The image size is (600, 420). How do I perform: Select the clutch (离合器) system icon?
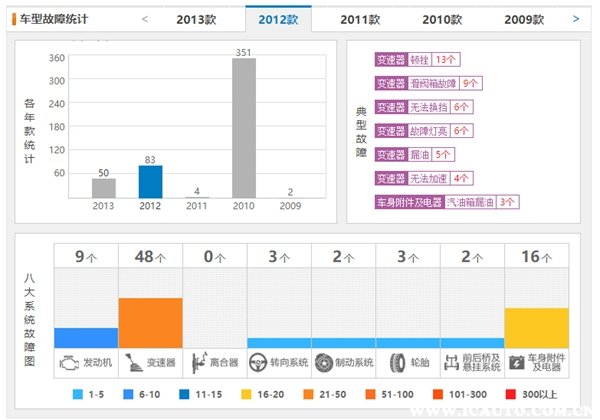click(x=197, y=361)
